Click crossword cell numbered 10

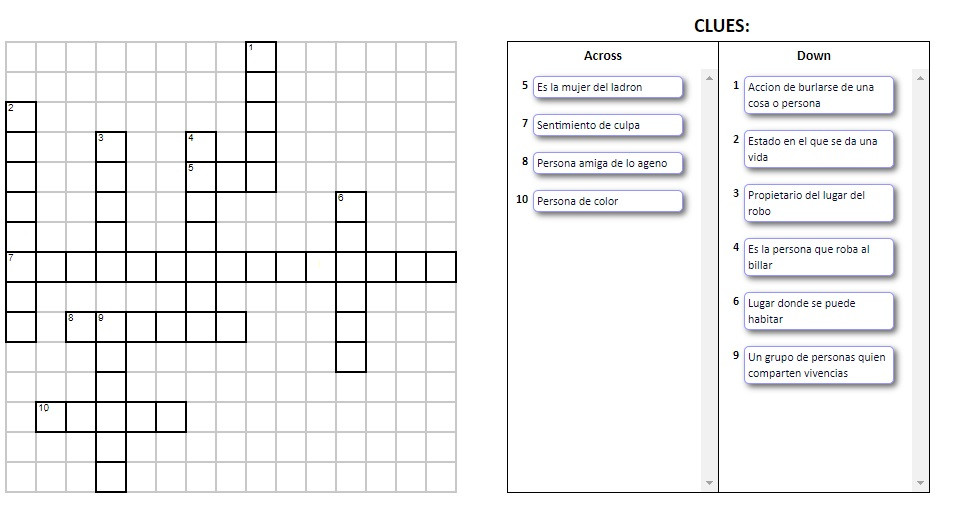tap(51, 417)
